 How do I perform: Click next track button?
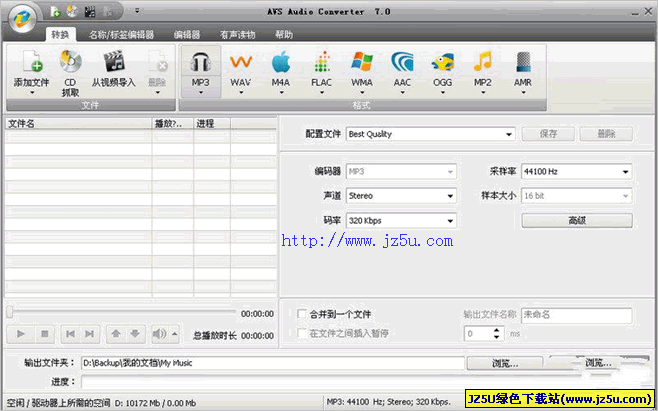90,334
